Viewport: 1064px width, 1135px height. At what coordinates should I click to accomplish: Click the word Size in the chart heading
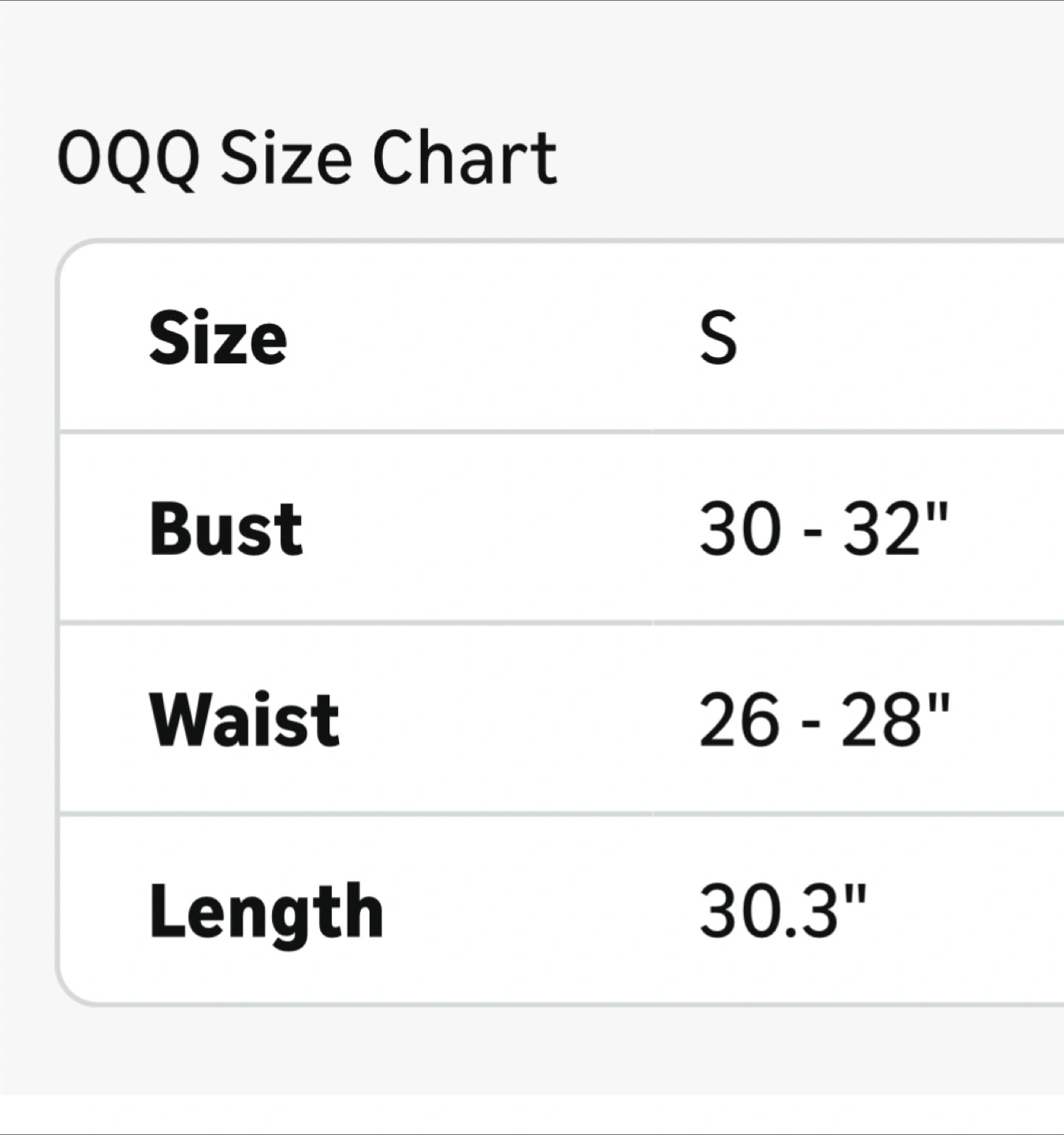285,158
